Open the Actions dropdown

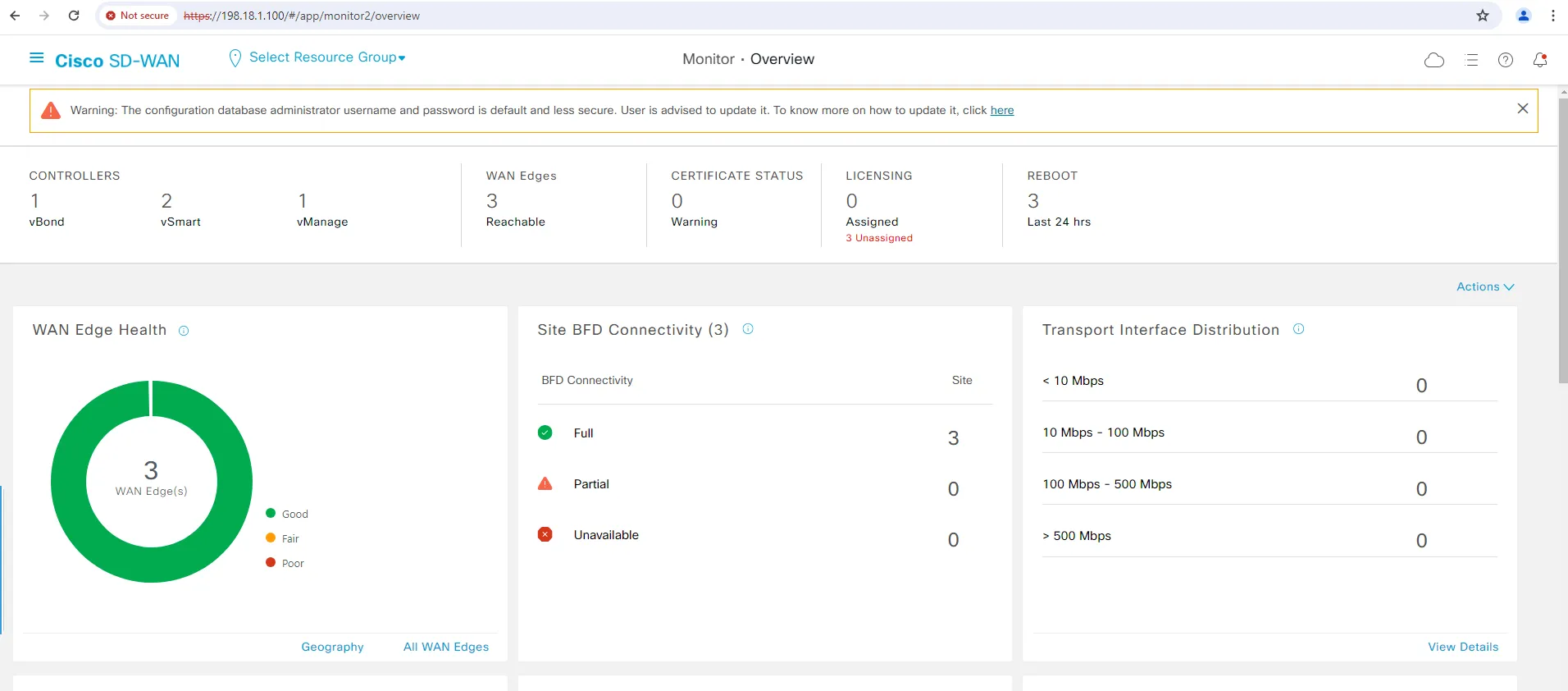[x=1484, y=286]
